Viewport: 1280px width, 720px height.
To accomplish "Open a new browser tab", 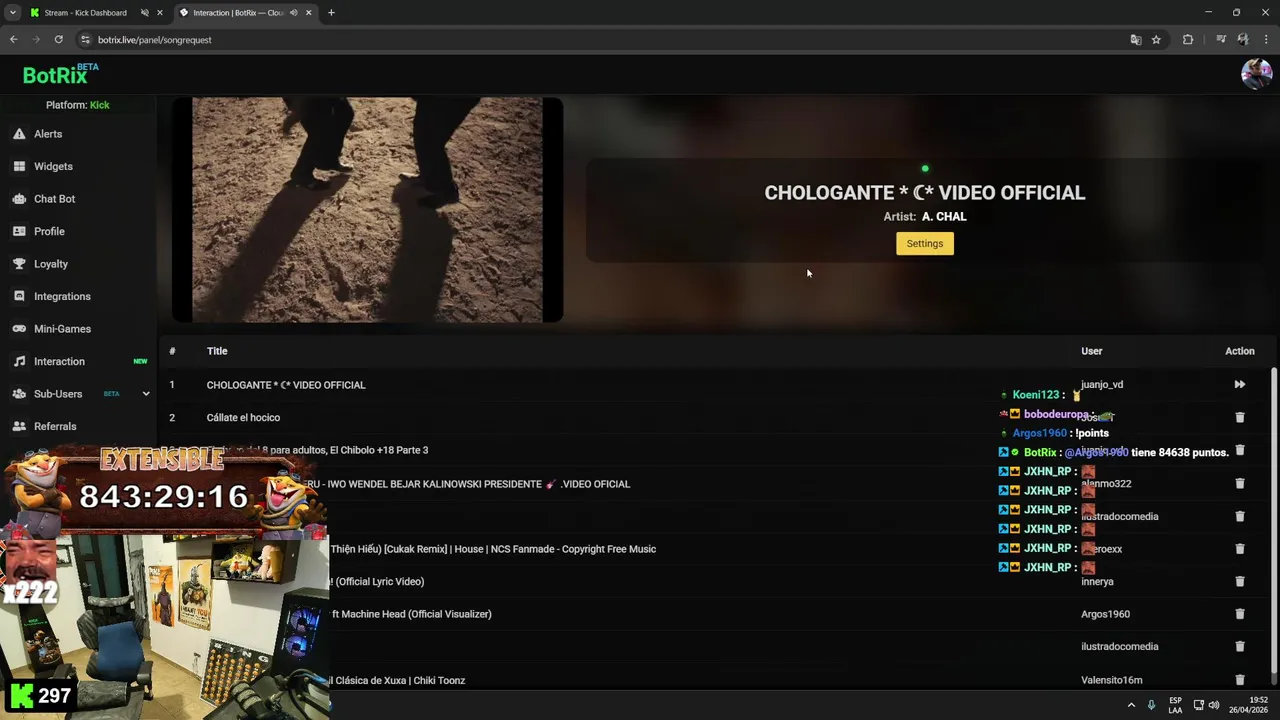I will (x=331, y=13).
